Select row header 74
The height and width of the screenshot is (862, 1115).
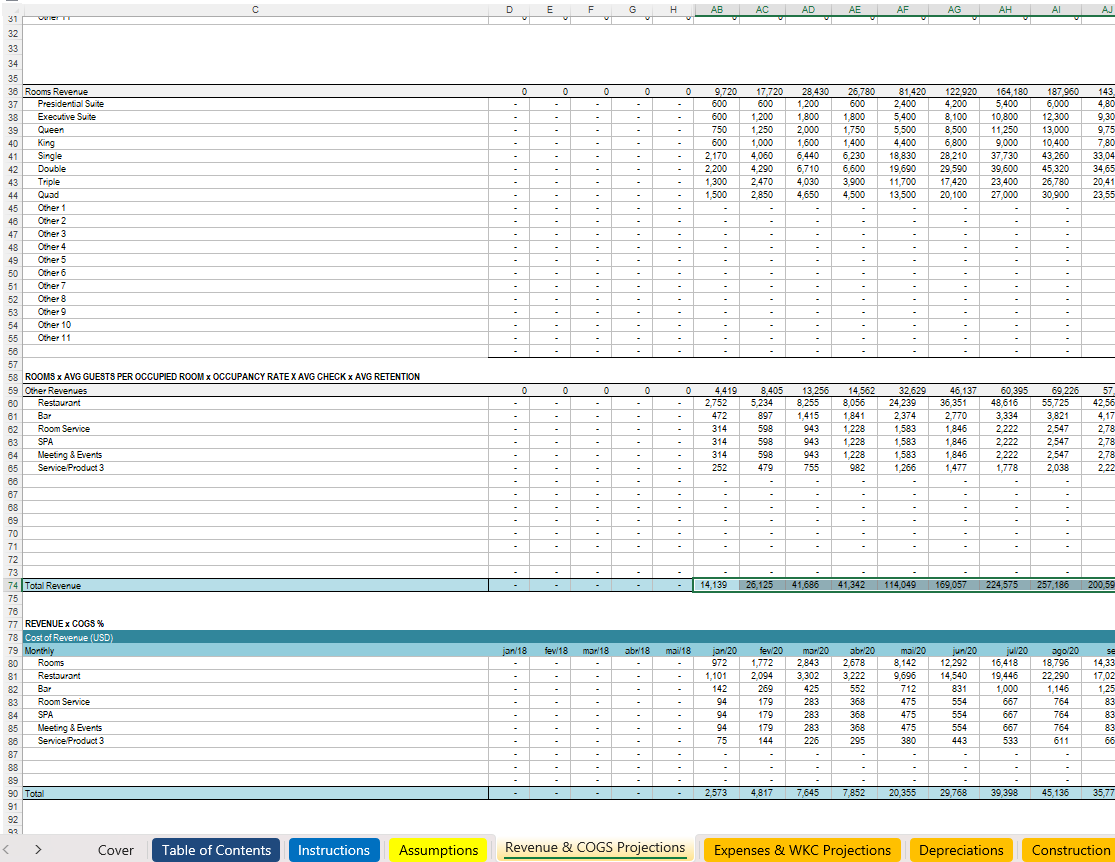click(x=12, y=585)
